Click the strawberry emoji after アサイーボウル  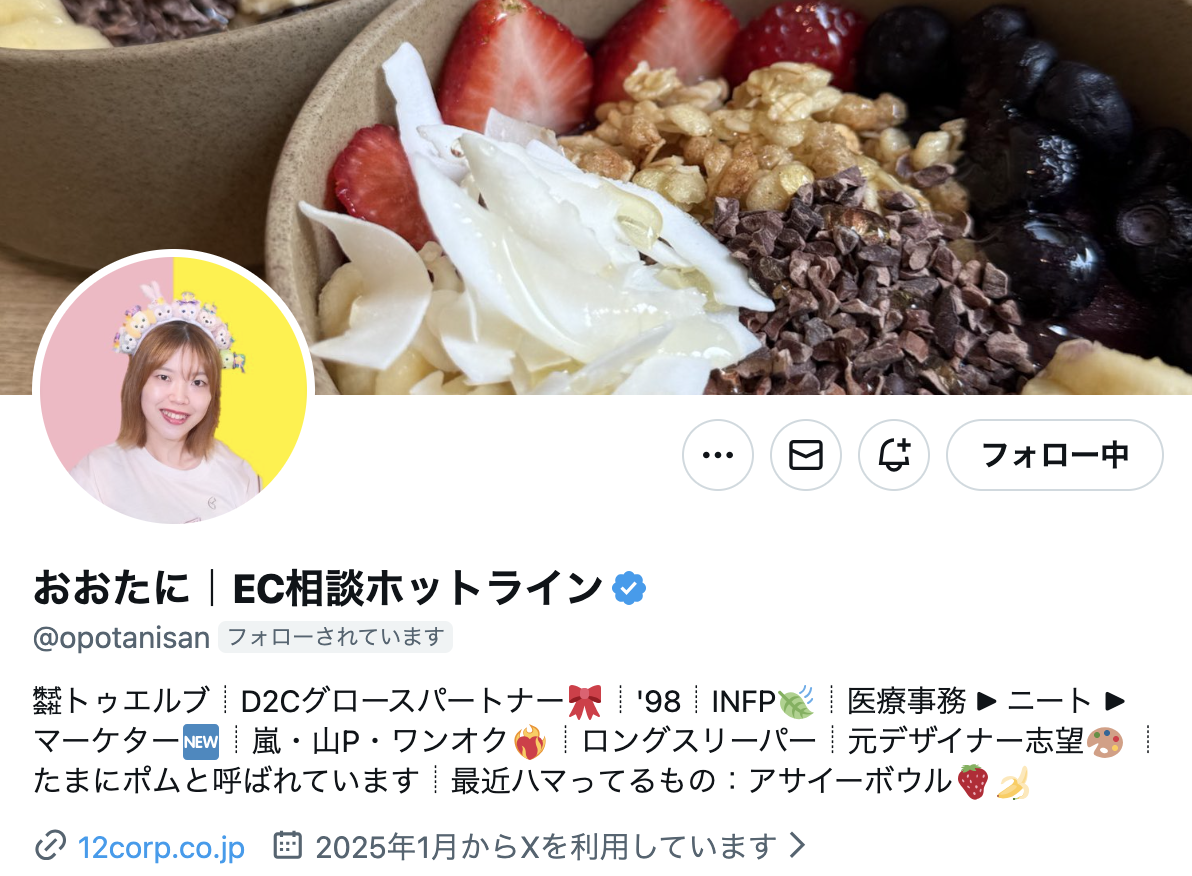973,782
